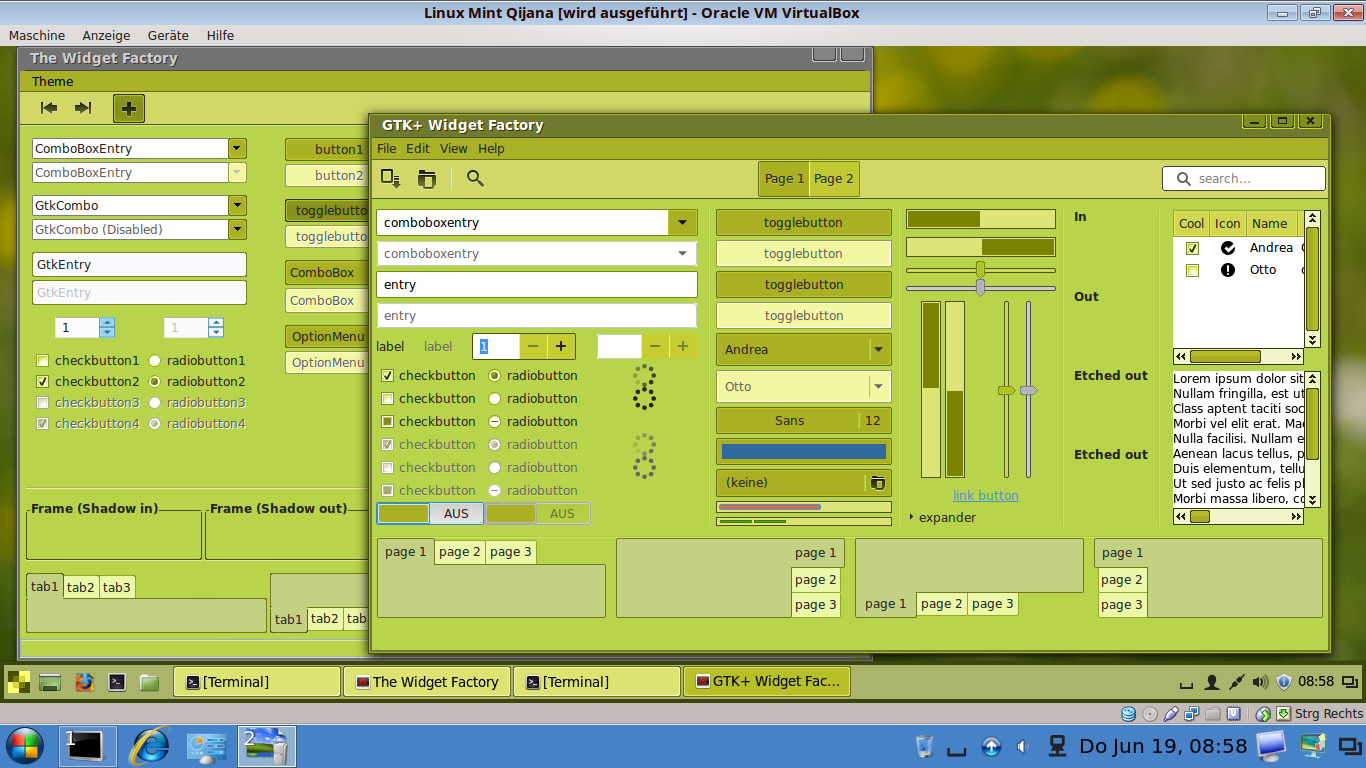
Task: Click button1 in The Widget Factory
Action: pyautogui.click(x=327, y=149)
